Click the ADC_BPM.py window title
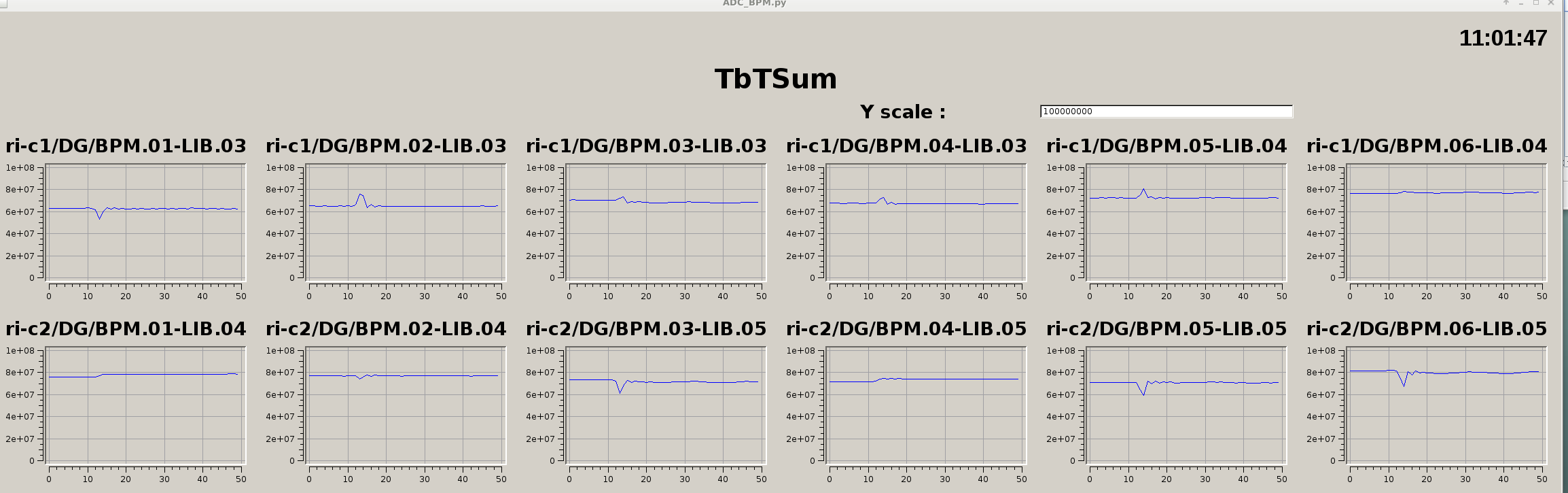This screenshot has width=1568, height=493. tap(754, 3)
